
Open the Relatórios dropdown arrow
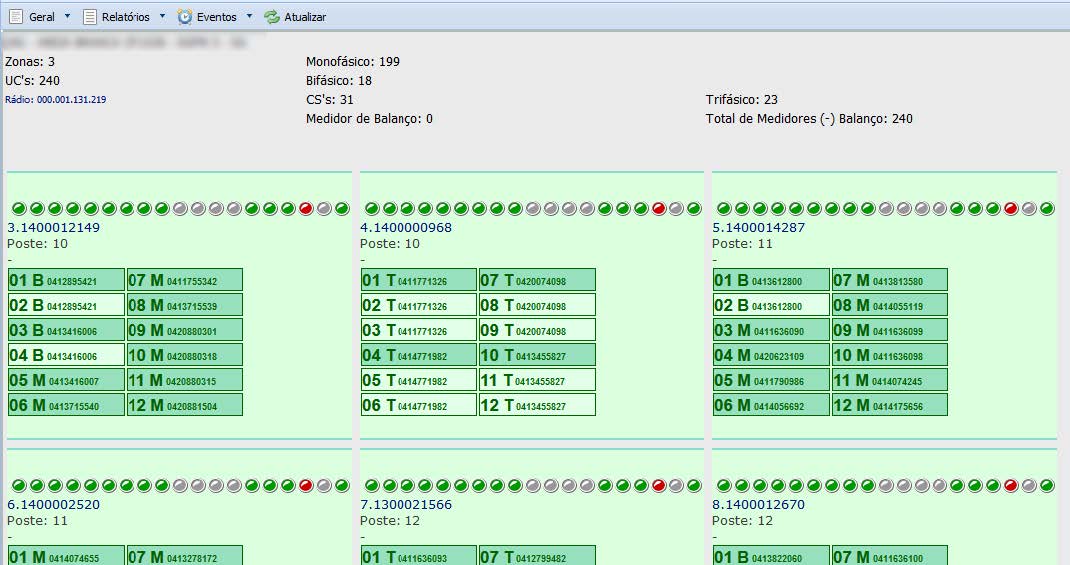pyautogui.click(x=162, y=17)
